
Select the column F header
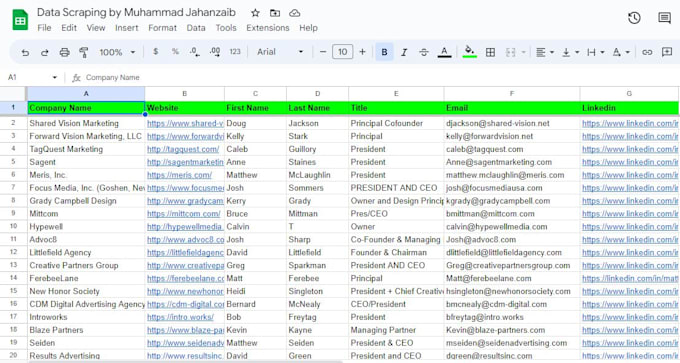point(512,93)
